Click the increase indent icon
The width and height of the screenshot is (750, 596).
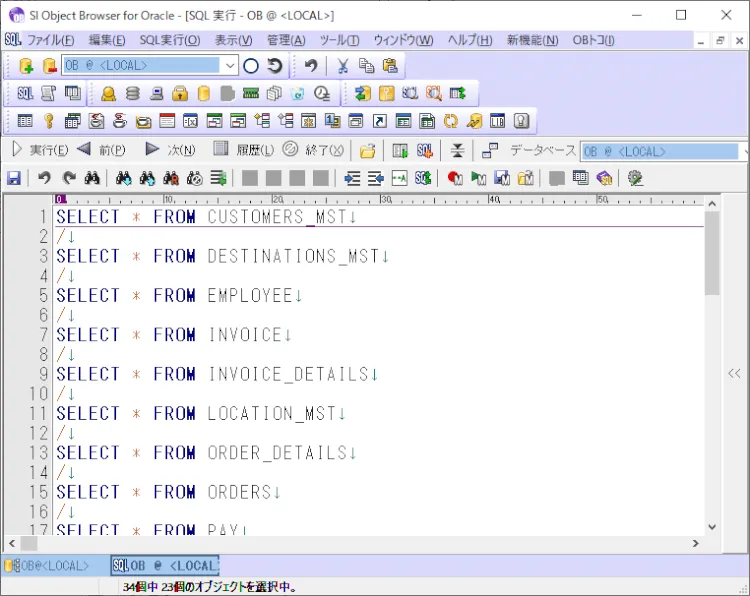pos(353,178)
